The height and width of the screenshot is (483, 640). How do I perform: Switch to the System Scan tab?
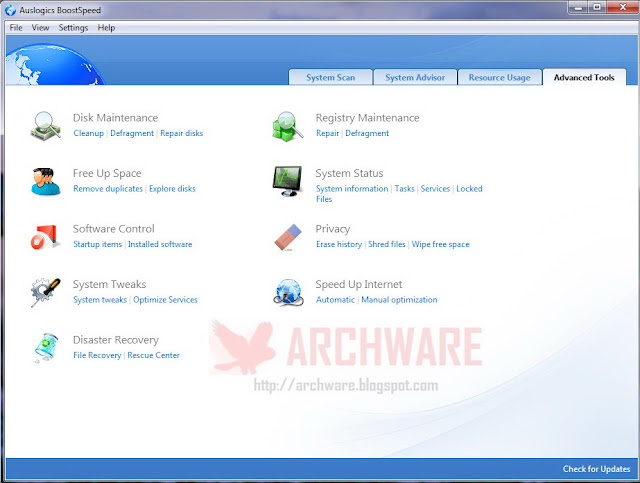331,77
